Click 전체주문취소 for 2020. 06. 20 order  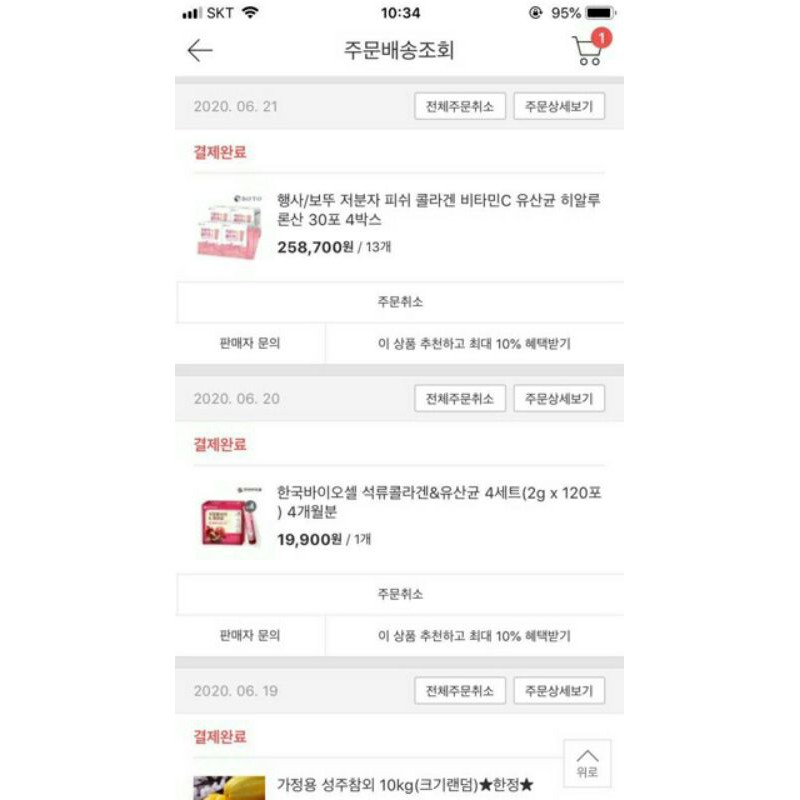(460, 398)
